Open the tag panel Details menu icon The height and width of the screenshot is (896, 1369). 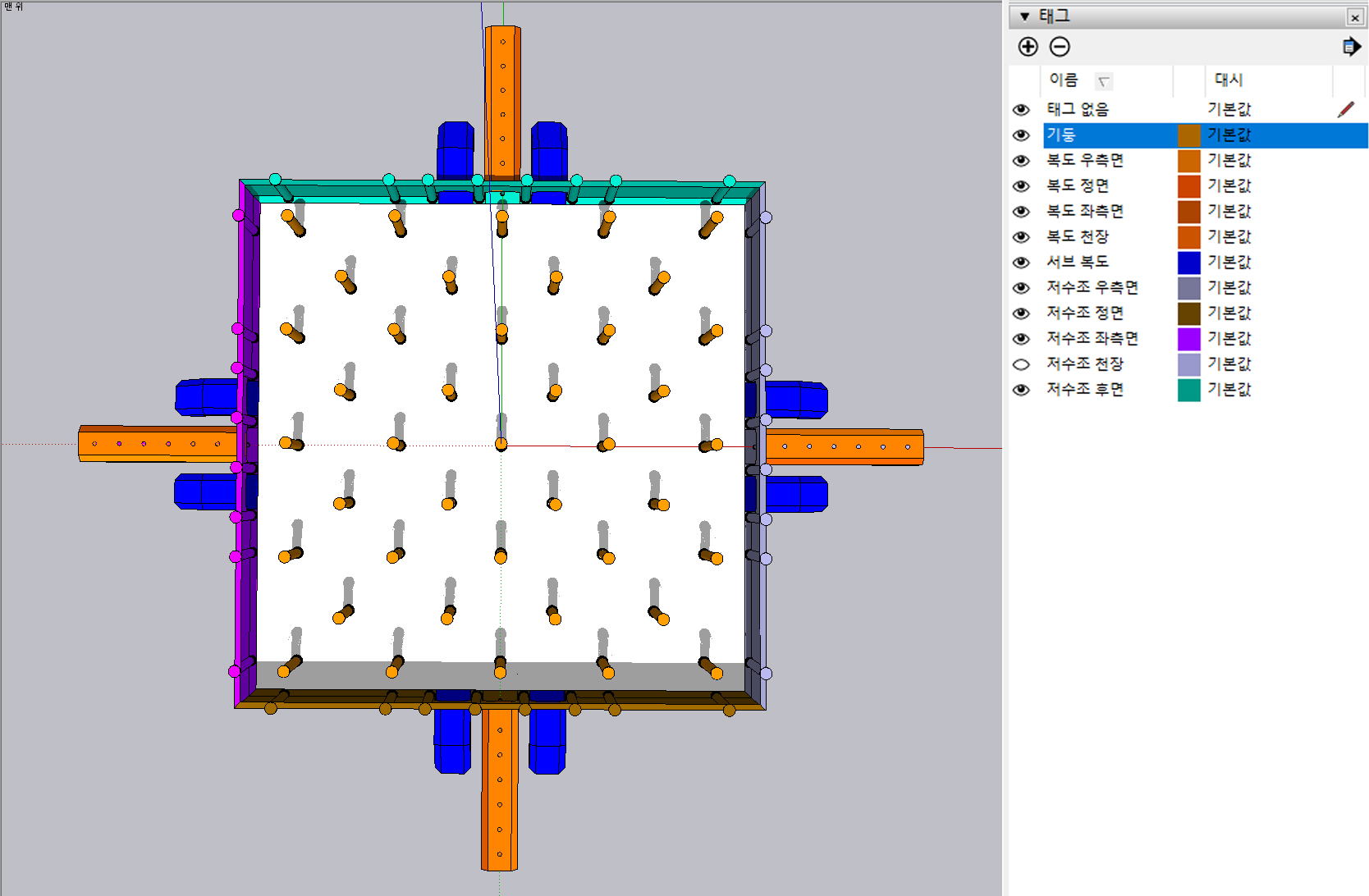point(1350,47)
